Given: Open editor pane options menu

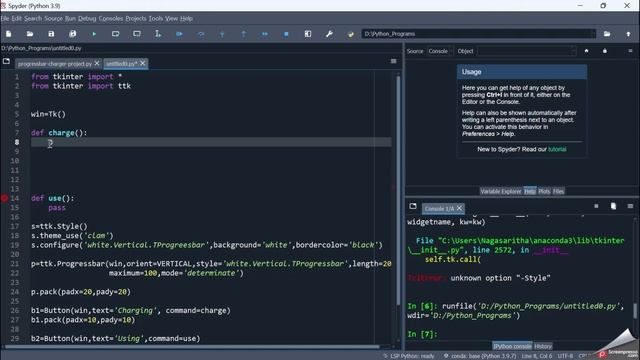Looking at the screenshot, I should click(393, 61).
